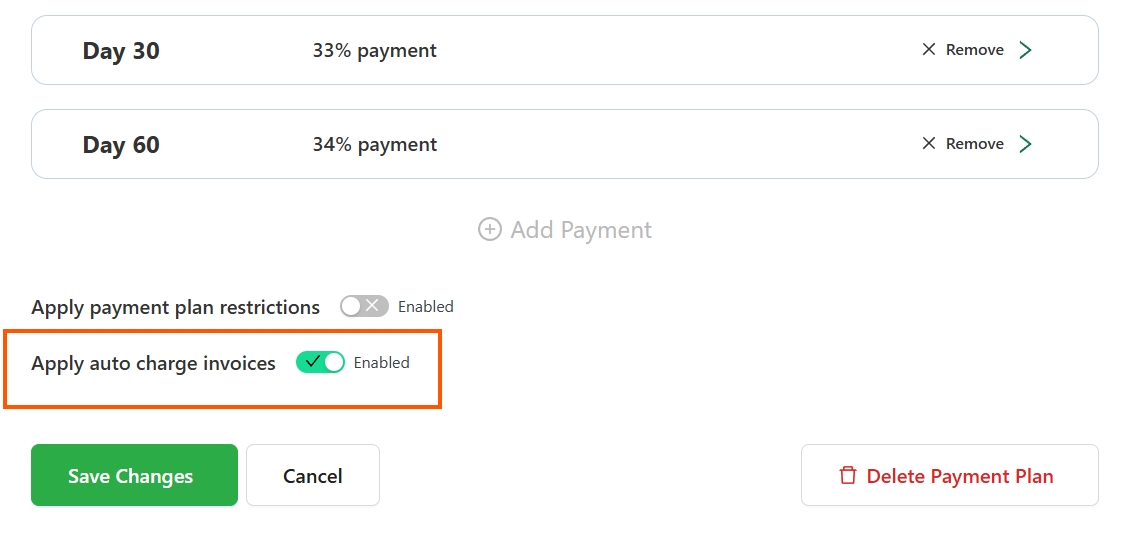Open the Day 30 payment row
Screen dimensions: 1139x537
point(564,50)
